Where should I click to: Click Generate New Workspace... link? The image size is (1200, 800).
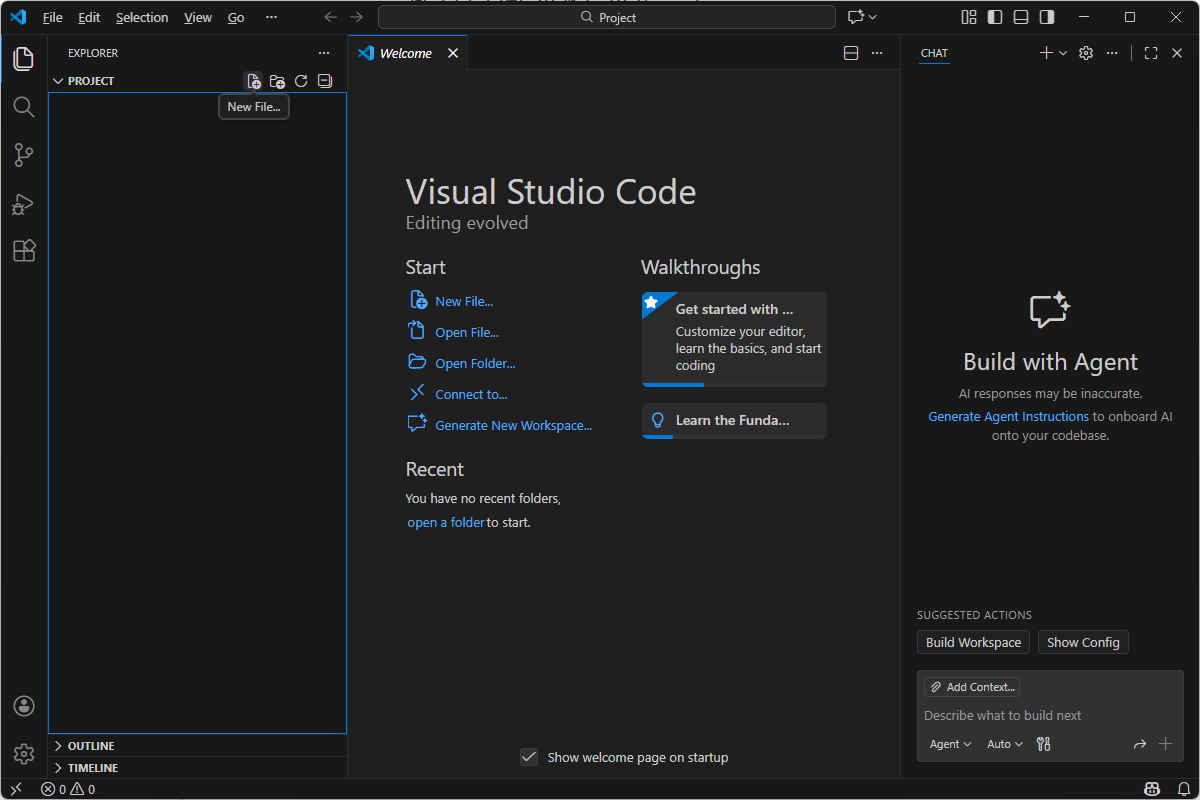point(514,425)
